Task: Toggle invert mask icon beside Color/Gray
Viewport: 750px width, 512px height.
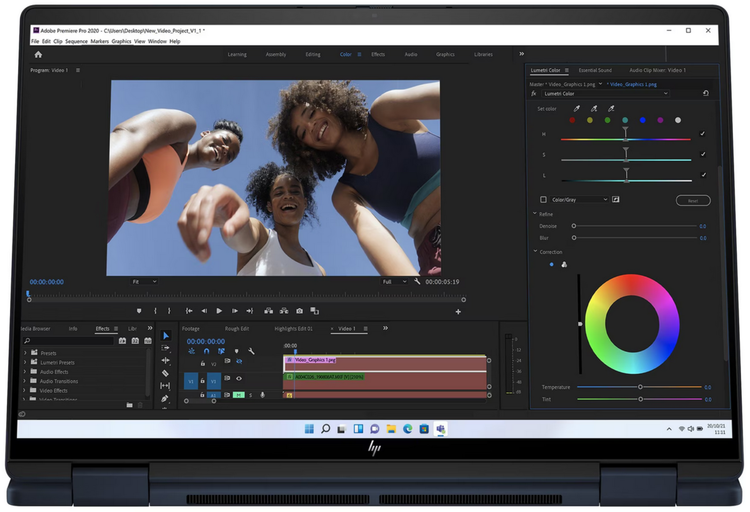Action: coord(616,200)
